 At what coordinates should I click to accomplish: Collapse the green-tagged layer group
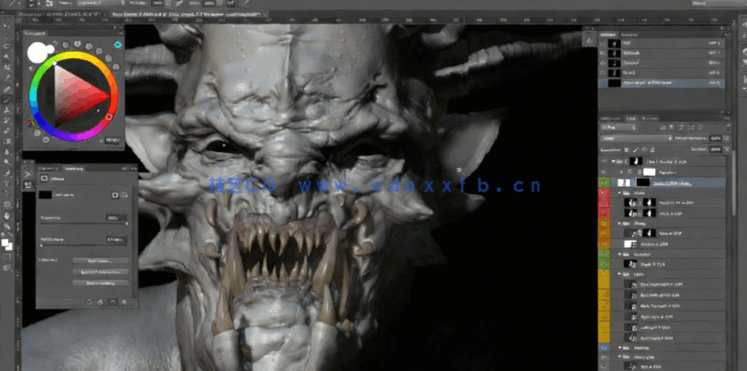[x=620, y=254]
